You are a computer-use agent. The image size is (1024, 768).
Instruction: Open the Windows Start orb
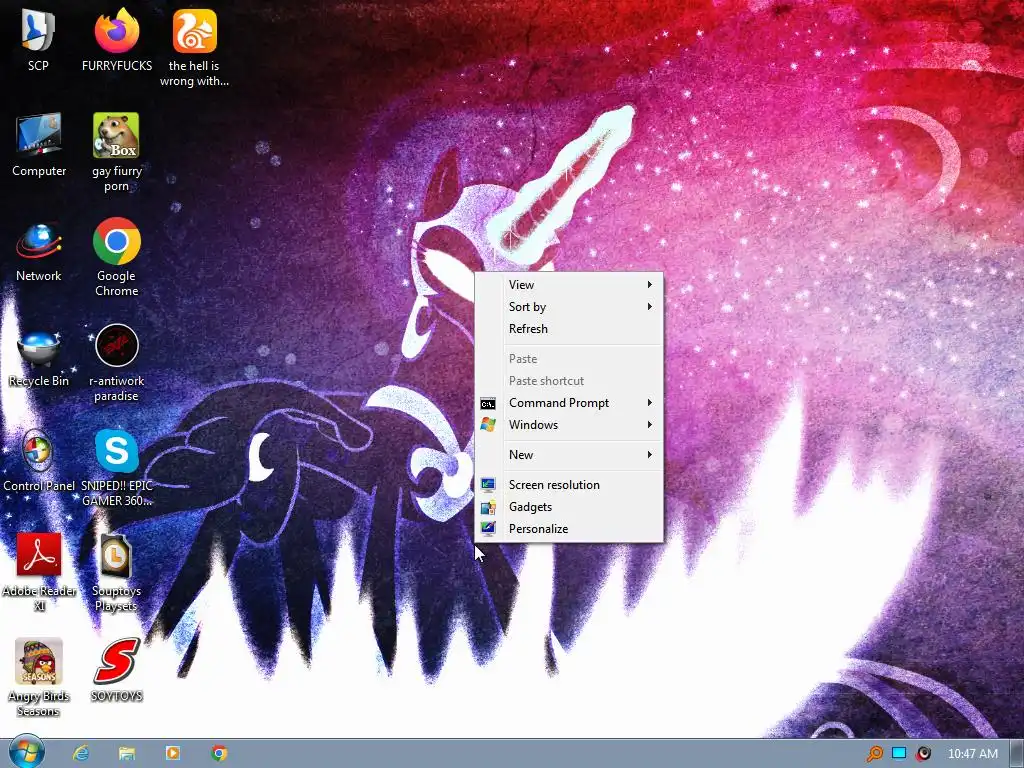click(26, 752)
